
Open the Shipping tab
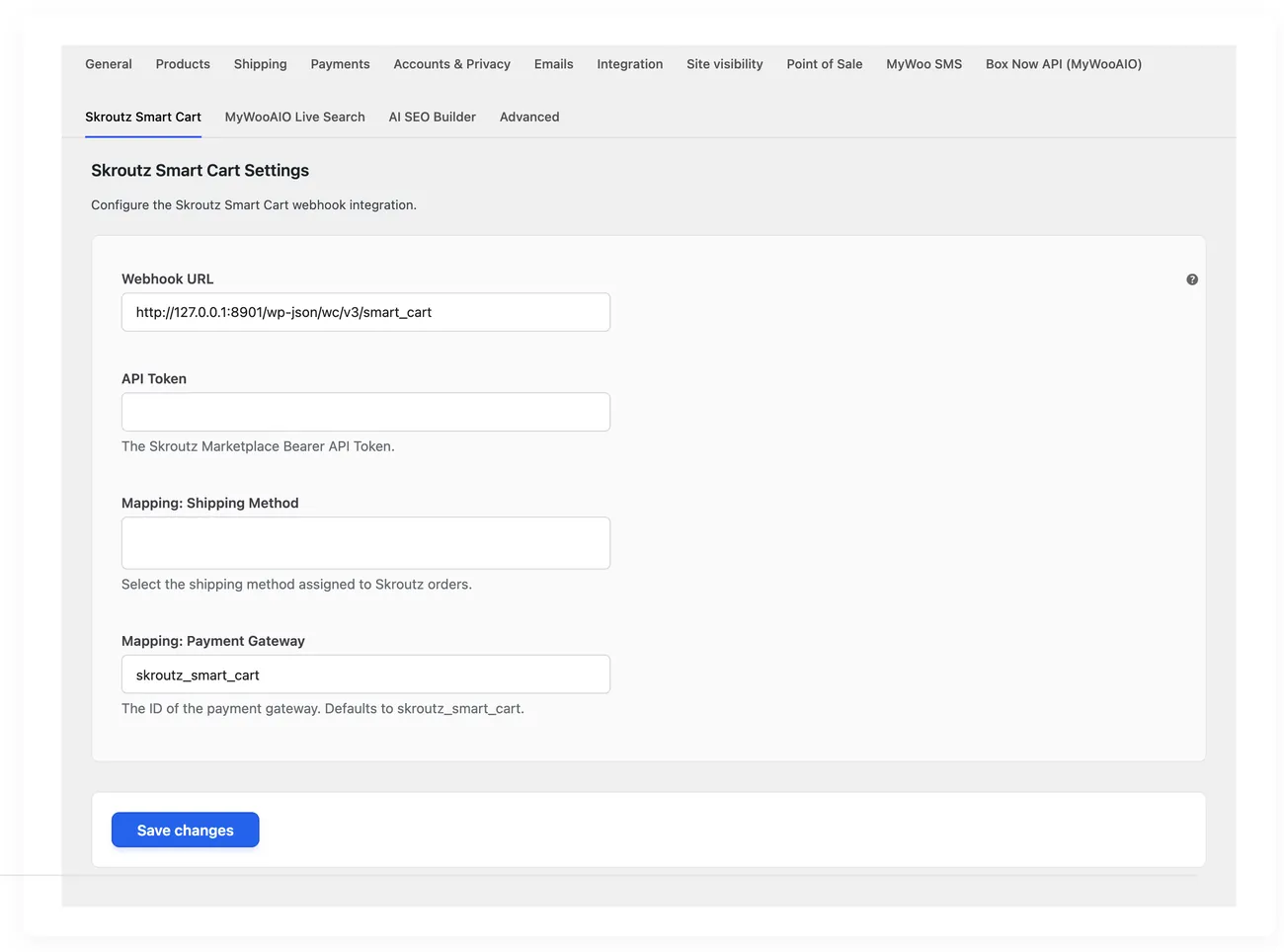[x=261, y=64]
